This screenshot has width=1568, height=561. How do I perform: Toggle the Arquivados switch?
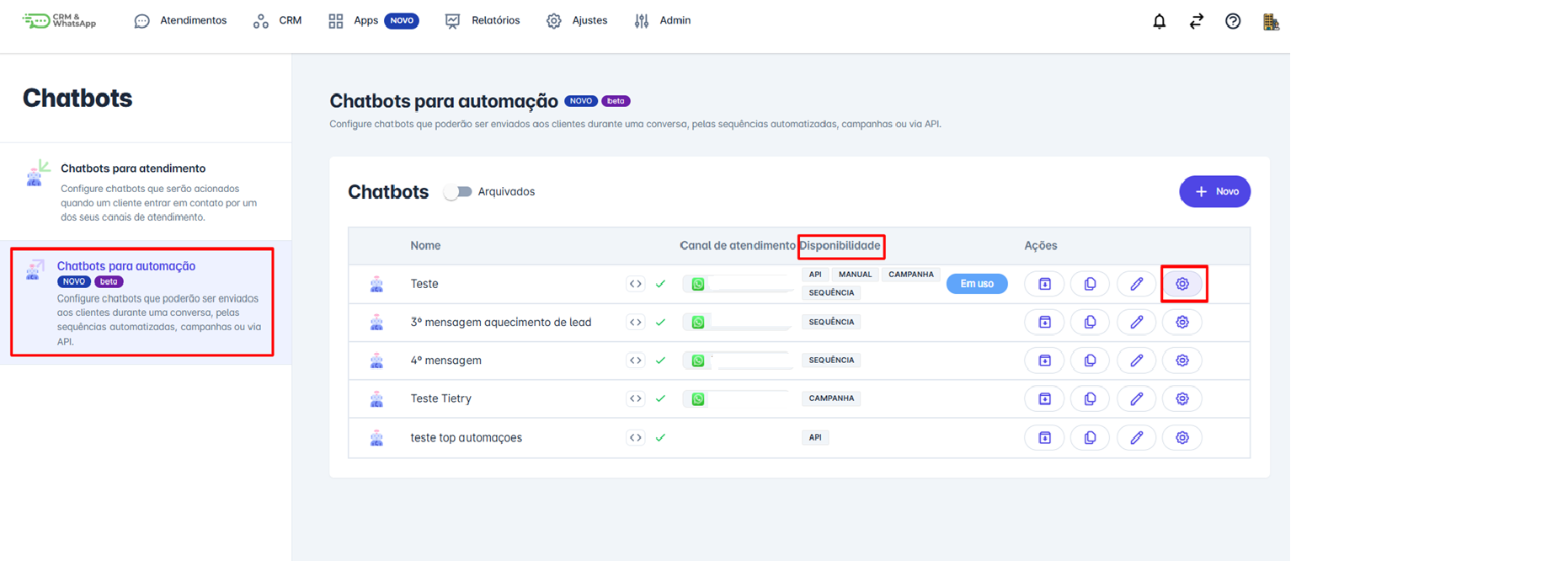[458, 192]
